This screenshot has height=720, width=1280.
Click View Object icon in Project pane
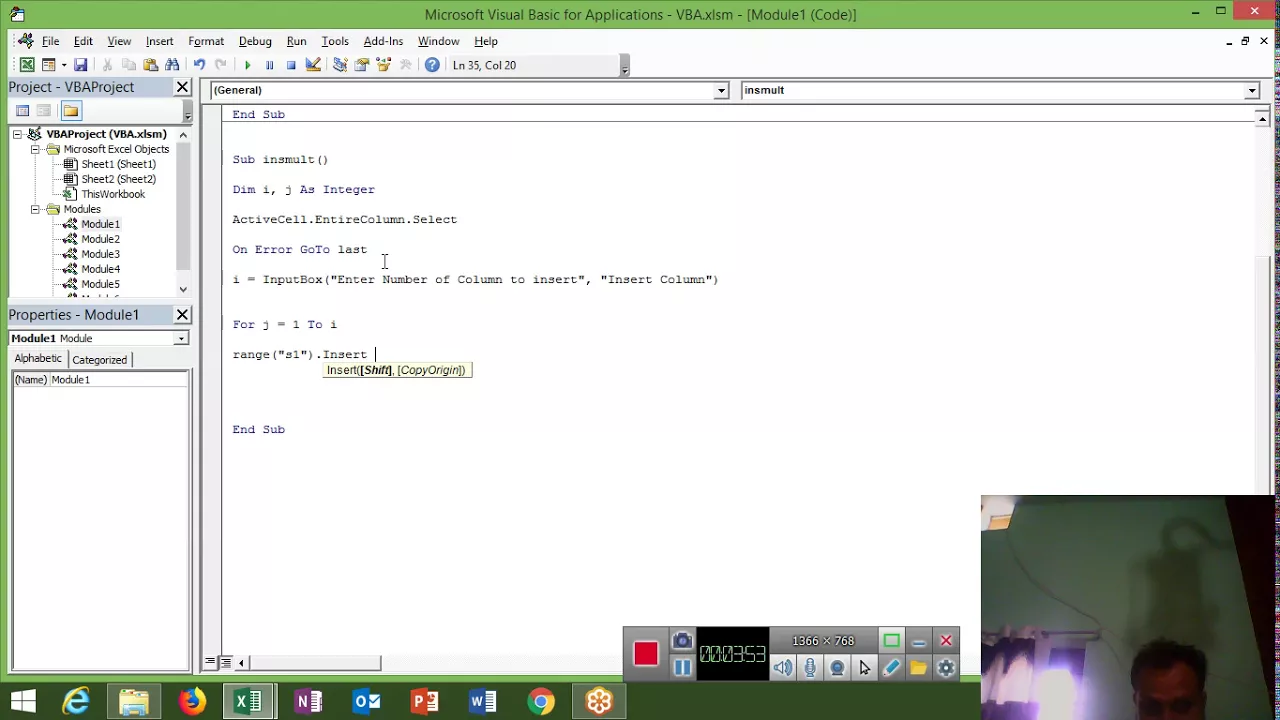(x=44, y=111)
